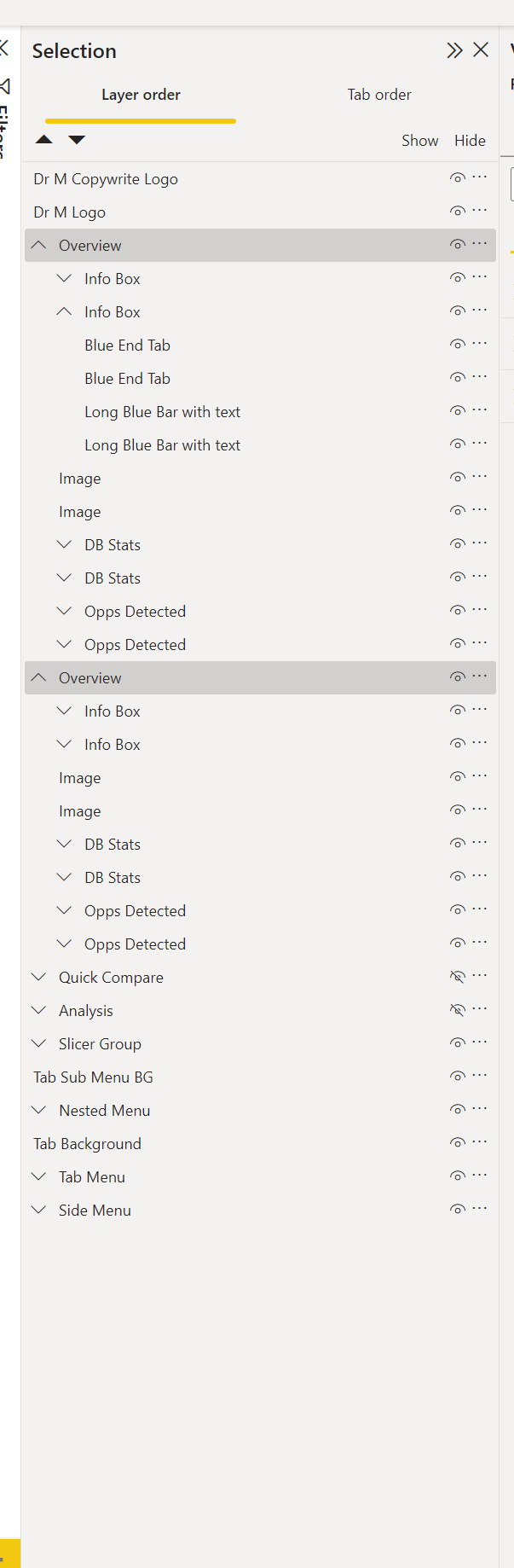Viewport: 514px width, 1568px height.
Task: Switch to the Tab order tab
Action: [x=378, y=95]
